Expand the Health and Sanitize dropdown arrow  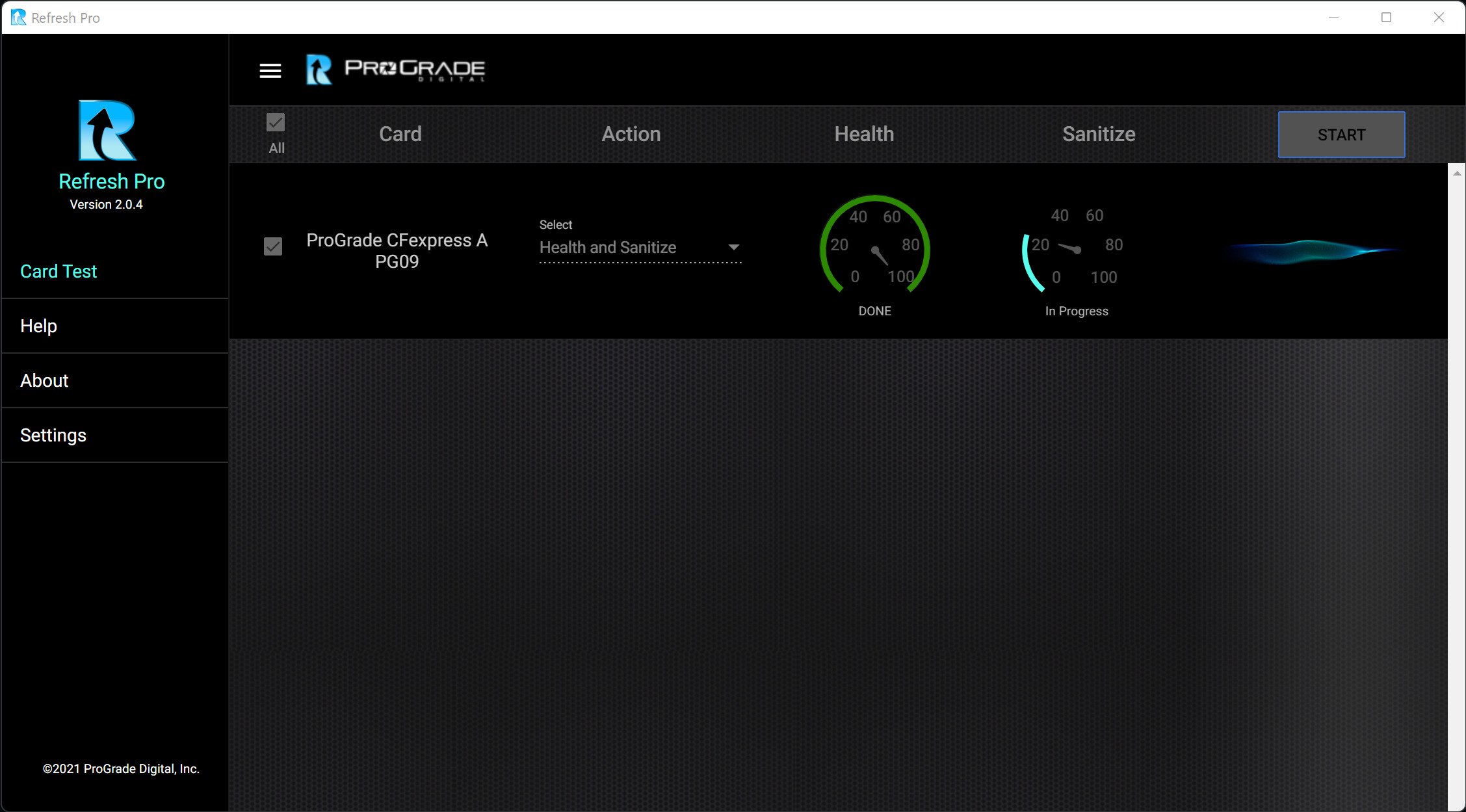point(733,248)
